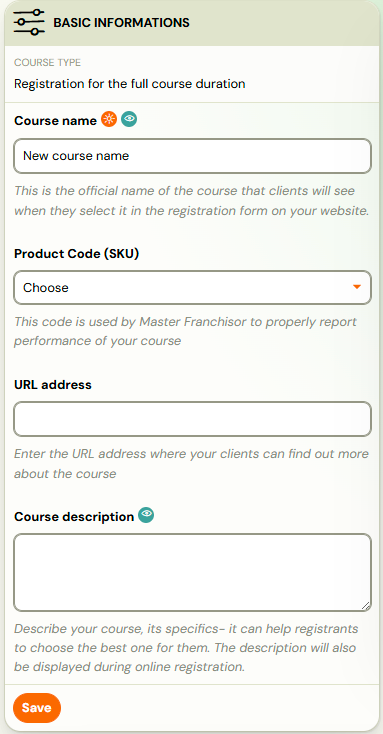Click the Course name label
Image resolution: width=383 pixels, height=734 pixels.
pyautogui.click(x=55, y=121)
